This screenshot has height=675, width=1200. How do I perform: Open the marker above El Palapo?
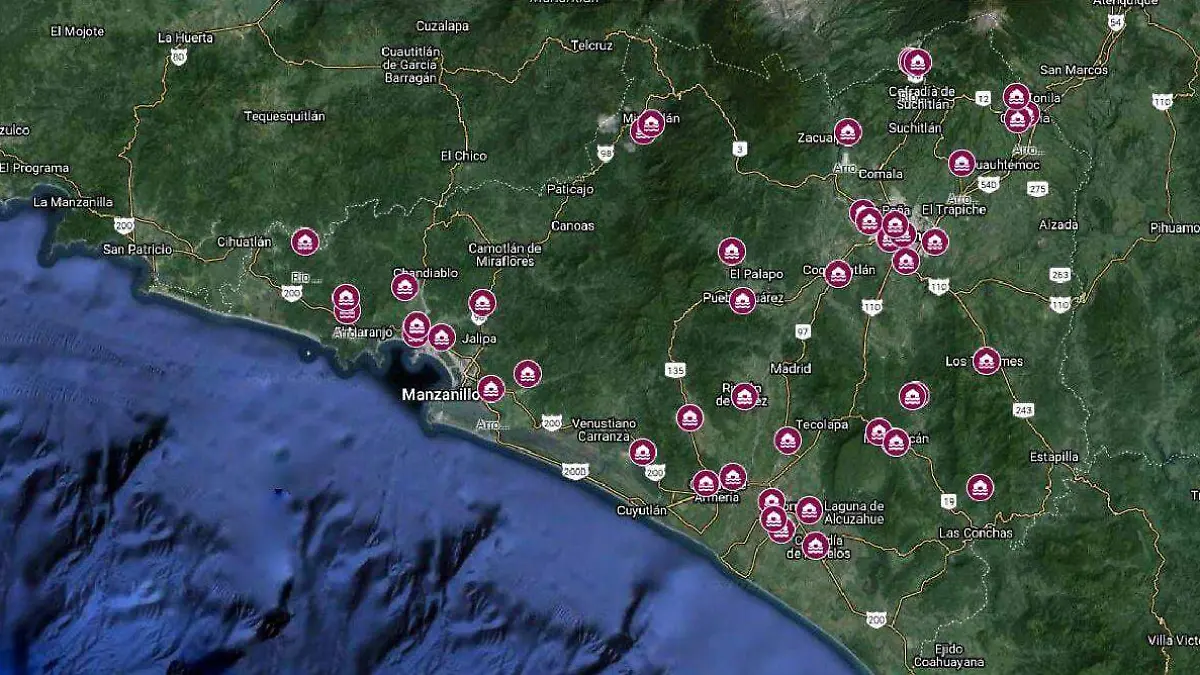click(x=731, y=251)
